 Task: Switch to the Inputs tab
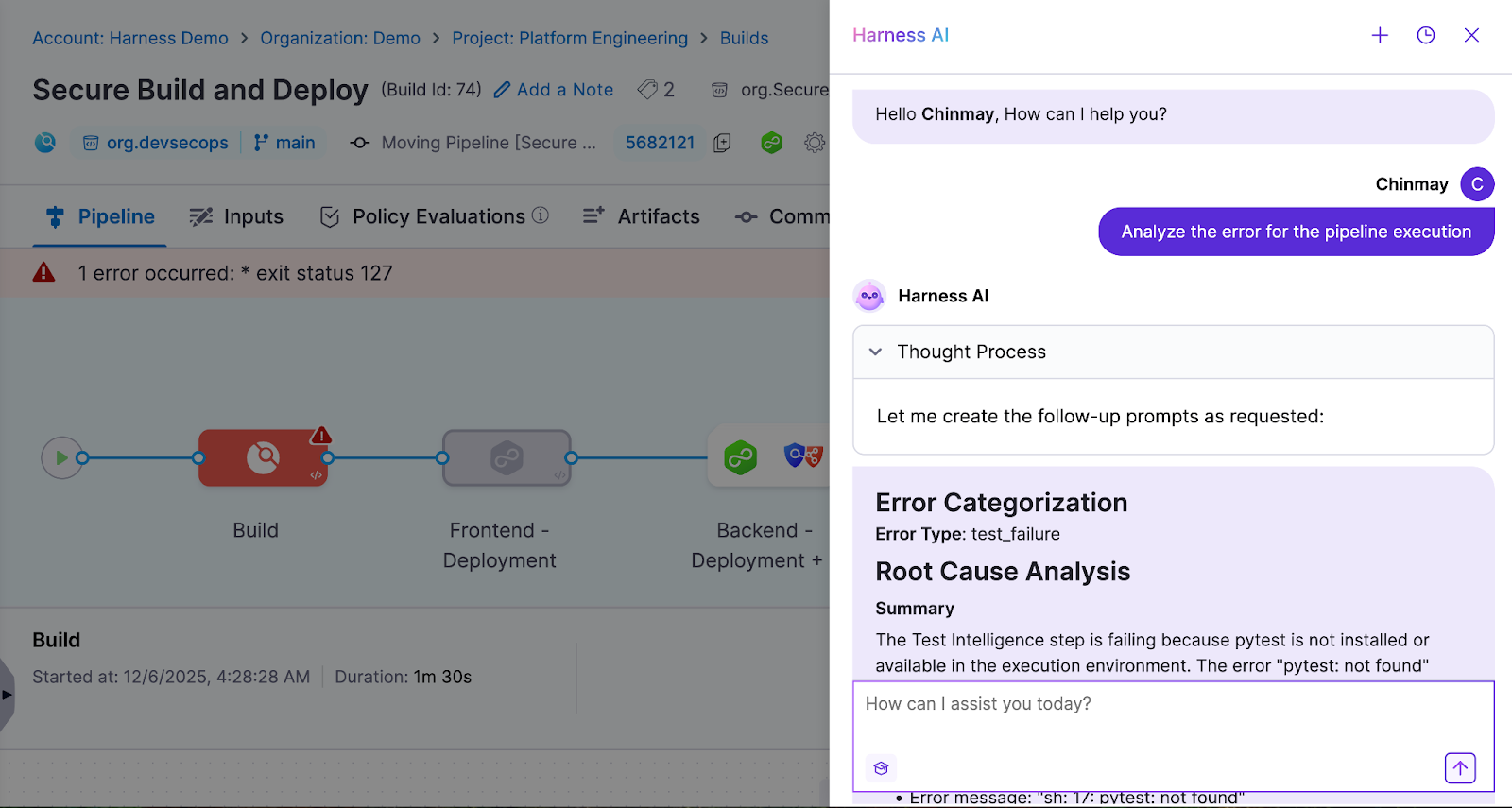point(236,216)
